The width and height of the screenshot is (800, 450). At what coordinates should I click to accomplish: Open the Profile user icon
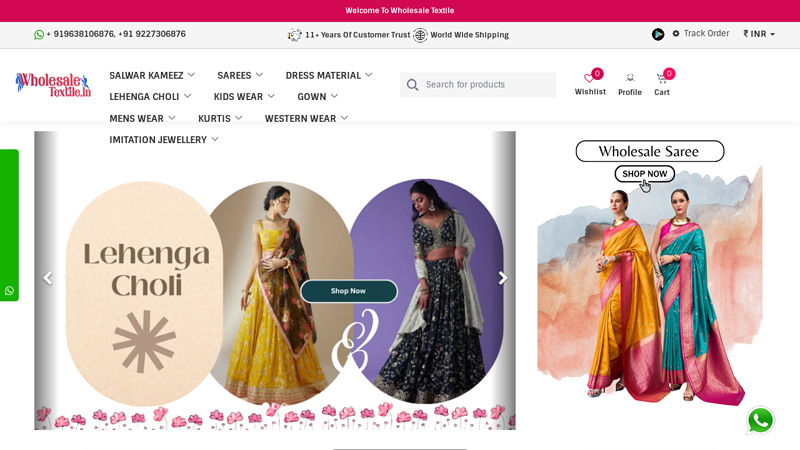630,78
